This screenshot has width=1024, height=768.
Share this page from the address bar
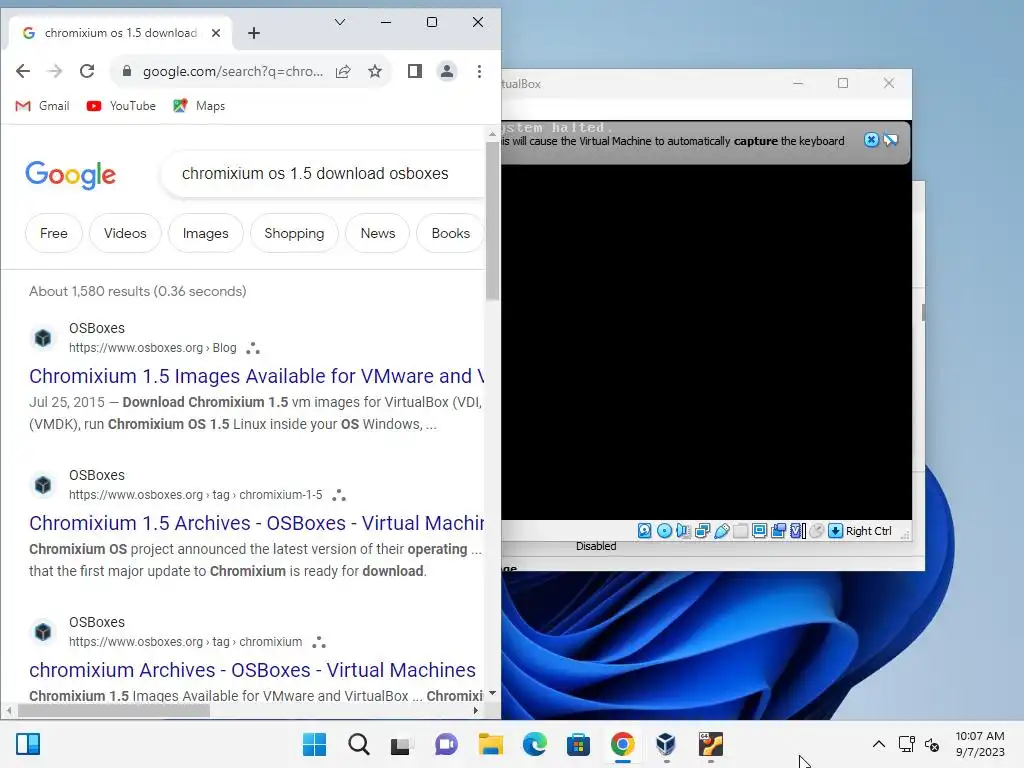click(x=344, y=71)
